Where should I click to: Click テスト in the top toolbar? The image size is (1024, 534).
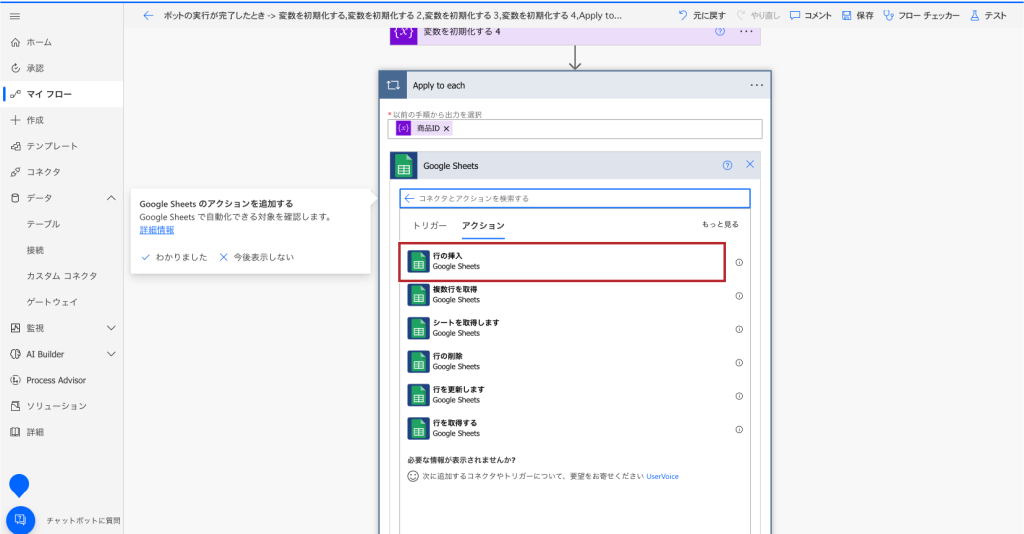coord(988,16)
